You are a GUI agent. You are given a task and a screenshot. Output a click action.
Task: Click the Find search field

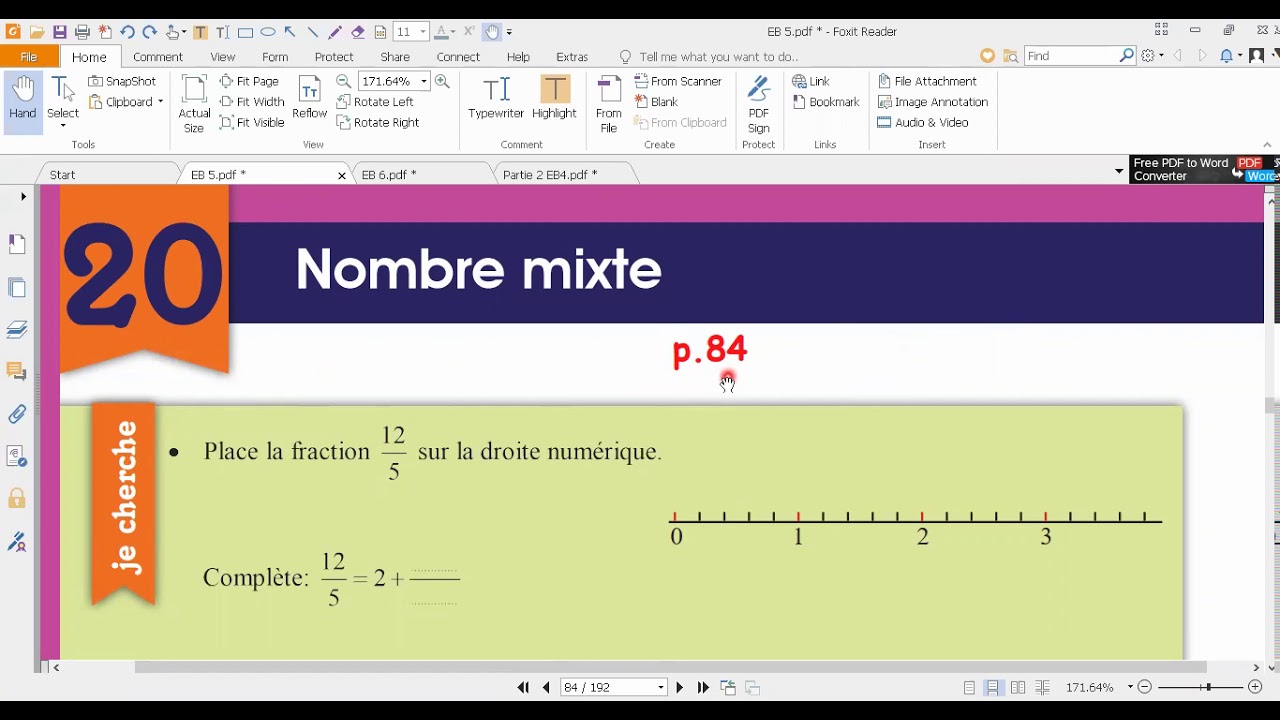[1071, 56]
